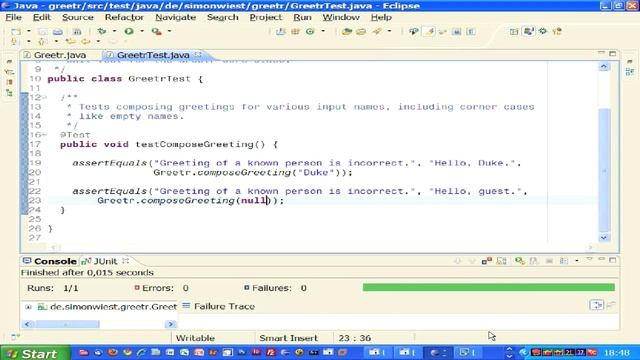The height and width of the screenshot is (360, 640).
Task: Switch to the GreetrTest.java editor tab
Action: (x=153, y=55)
